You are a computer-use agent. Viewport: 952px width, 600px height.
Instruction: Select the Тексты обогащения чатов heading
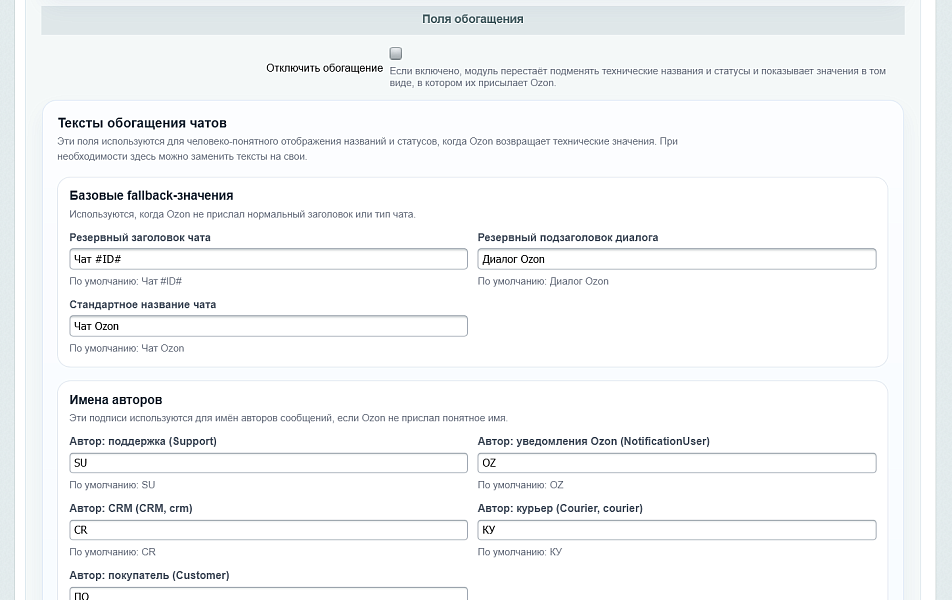pos(142,123)
